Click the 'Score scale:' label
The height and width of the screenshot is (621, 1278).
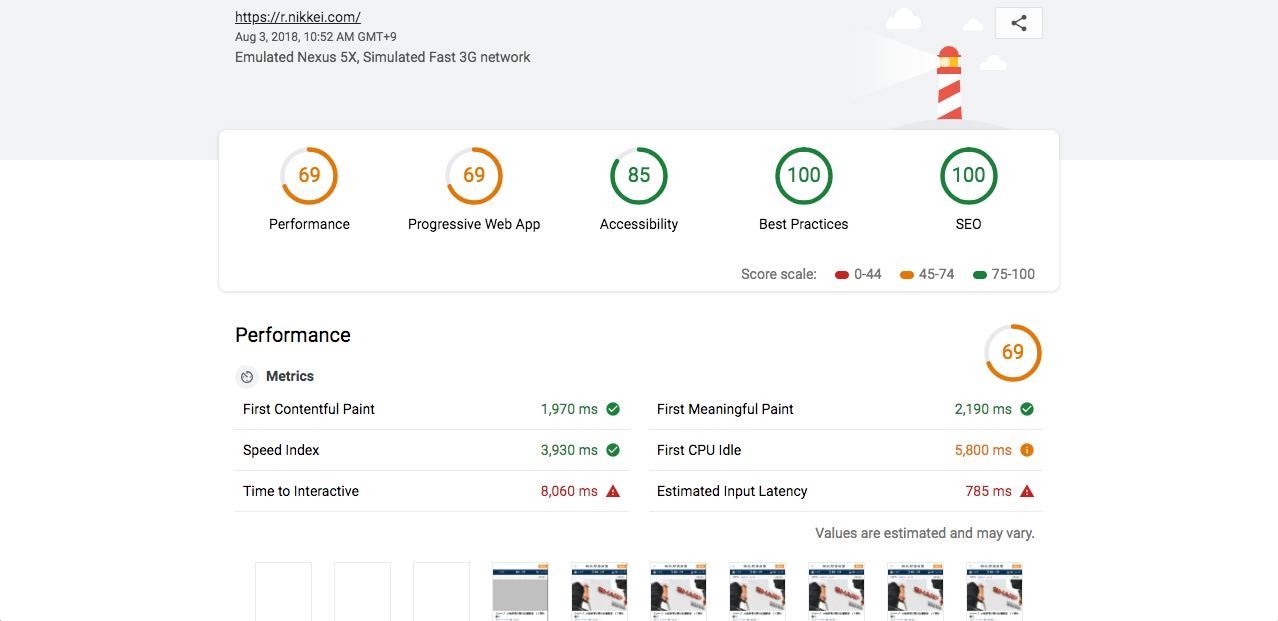(x=779, y=274)
